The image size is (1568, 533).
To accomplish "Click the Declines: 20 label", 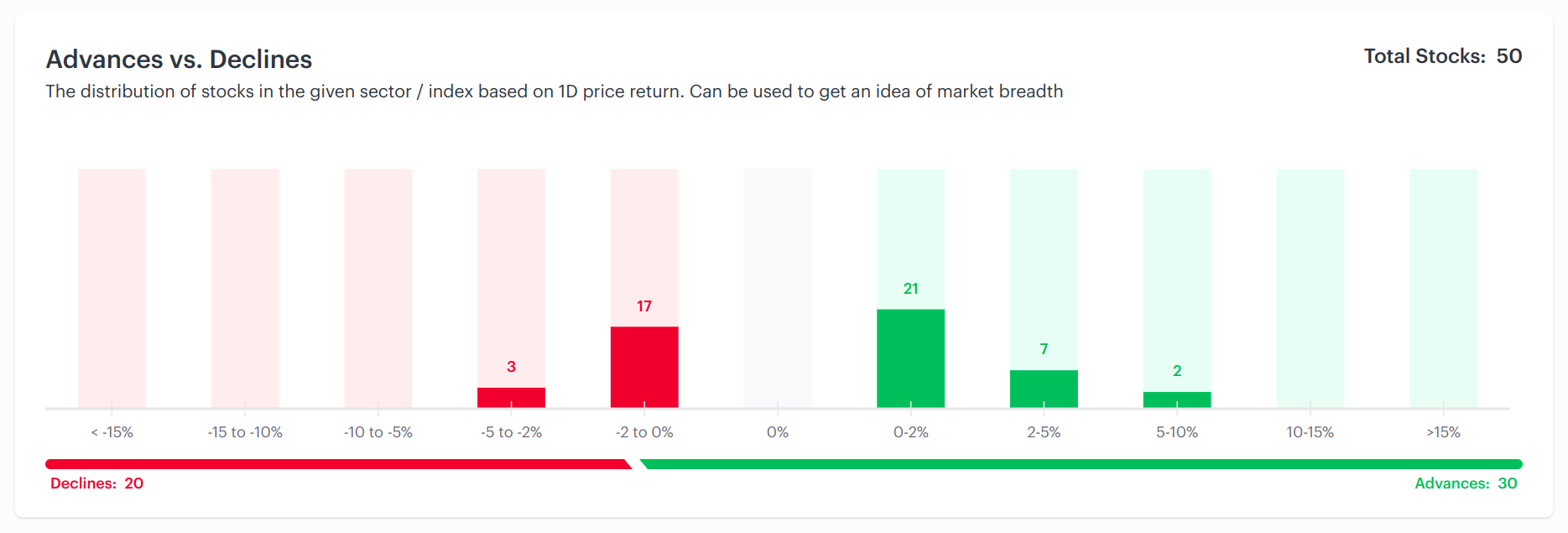I will pyautogui.click(x=96, y=483).
